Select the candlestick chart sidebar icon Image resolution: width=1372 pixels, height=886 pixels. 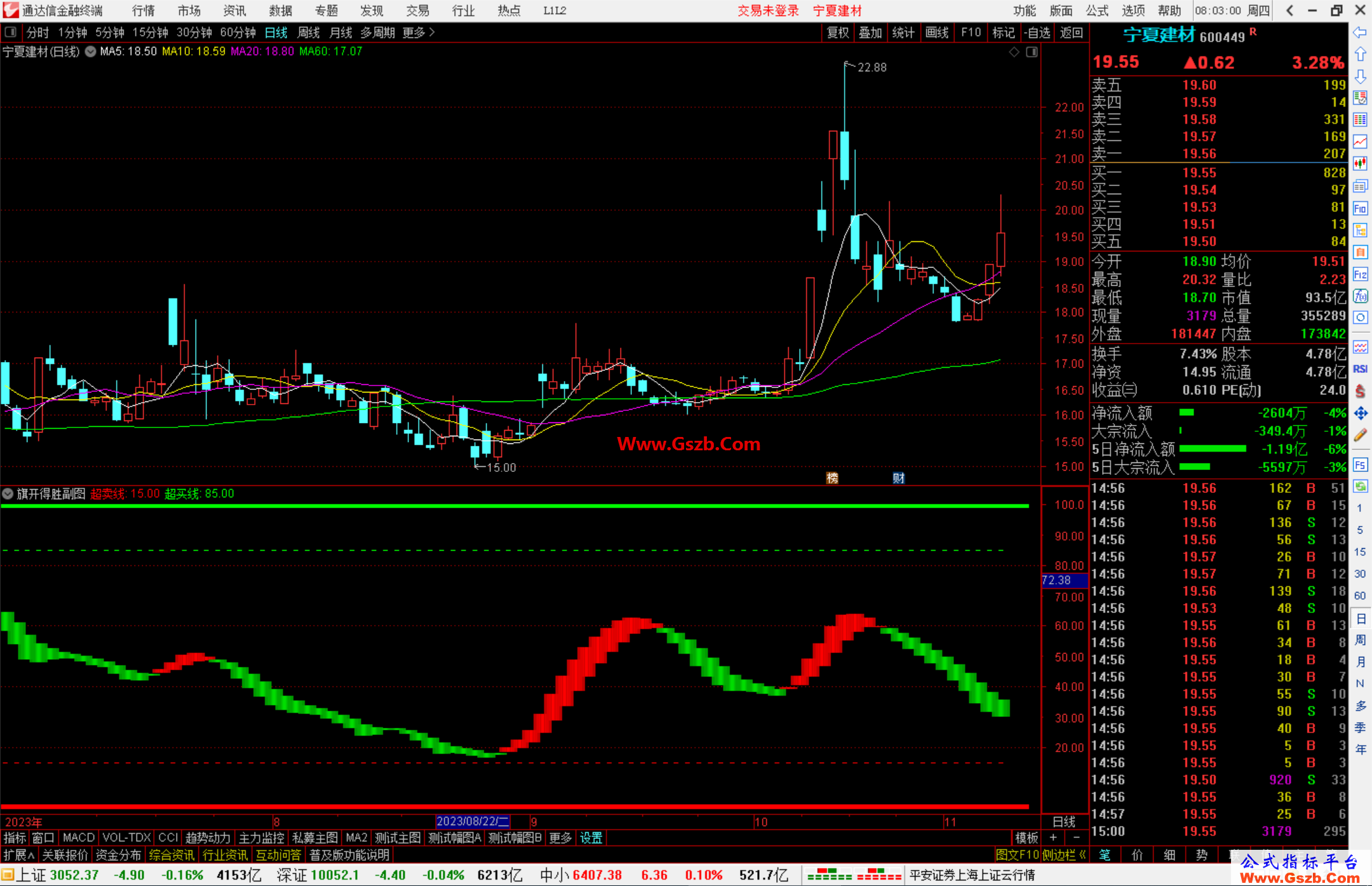tap(1360, 164)
